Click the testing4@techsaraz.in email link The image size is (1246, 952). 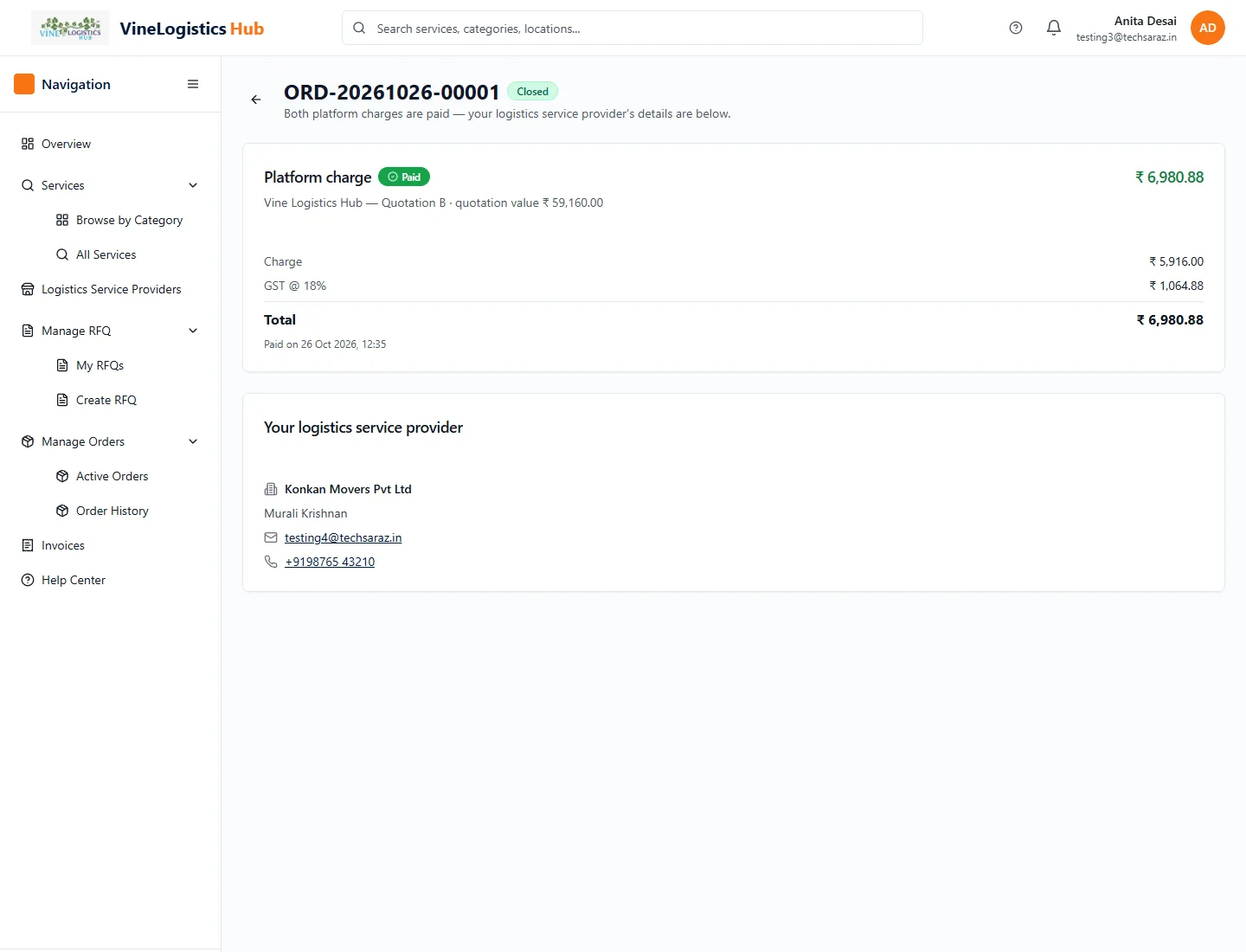343,537
